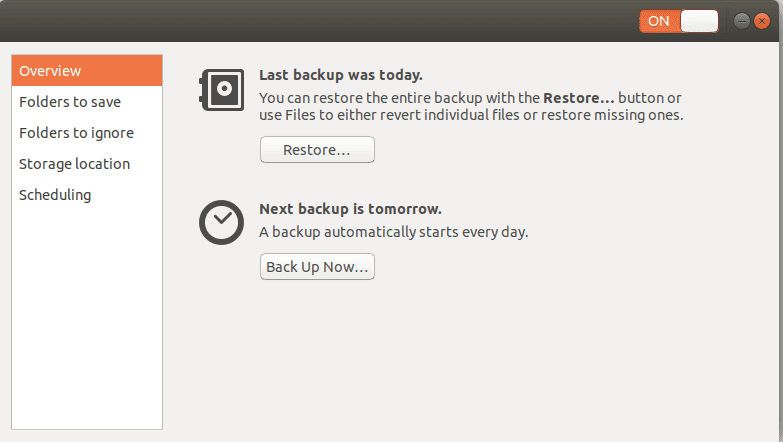Click 'A backup automatically starts every day.' text
783x442 pixels.
tap(393, 232)
